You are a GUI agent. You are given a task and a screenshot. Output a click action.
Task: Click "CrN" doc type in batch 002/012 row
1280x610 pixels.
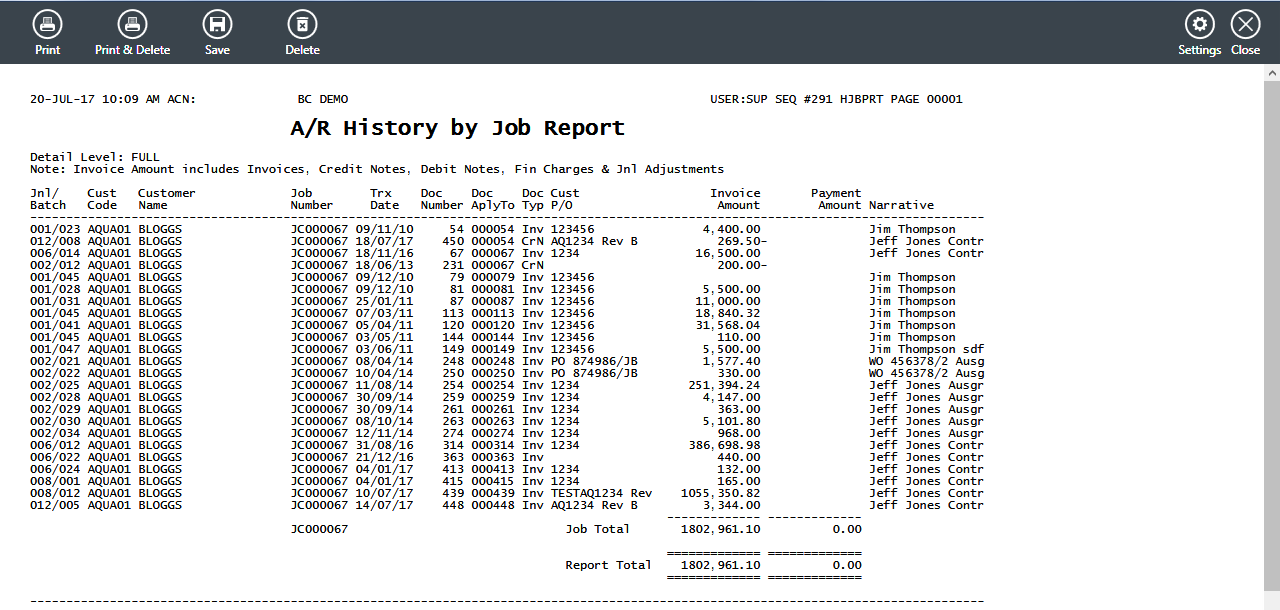[533, 265]
